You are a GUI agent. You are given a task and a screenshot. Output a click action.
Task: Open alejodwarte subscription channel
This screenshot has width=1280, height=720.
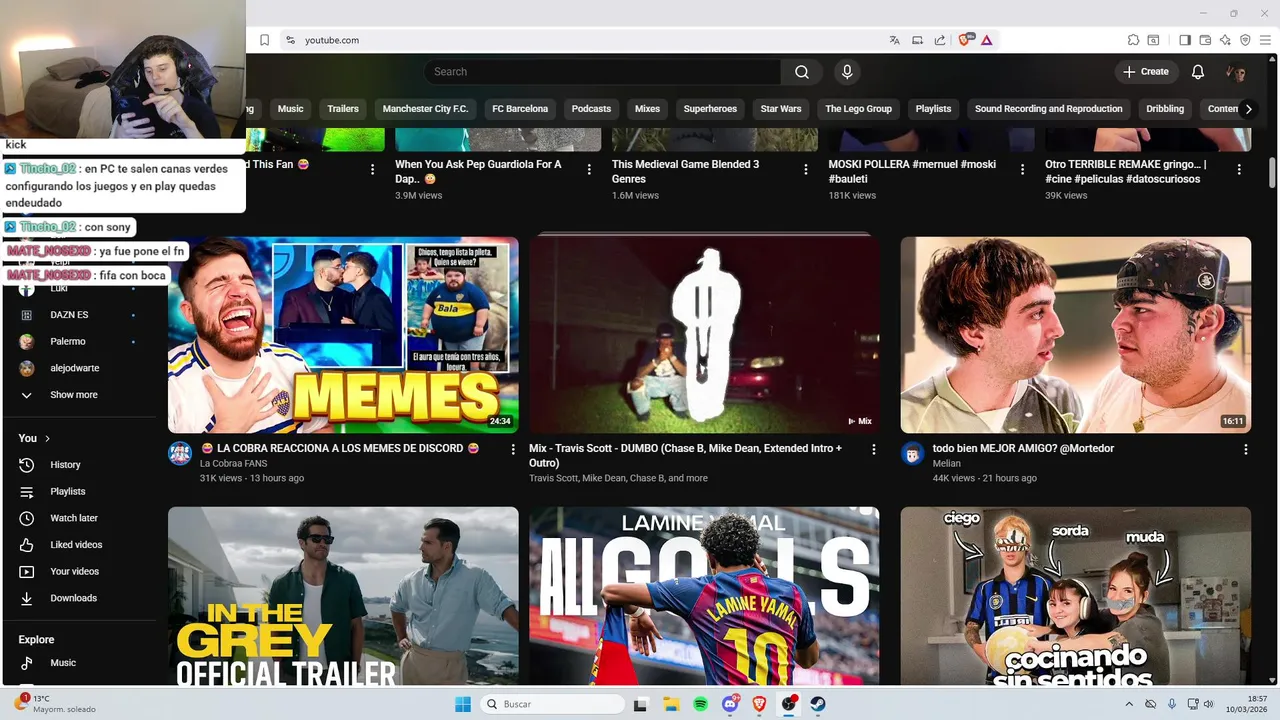(x=78, y=368)
